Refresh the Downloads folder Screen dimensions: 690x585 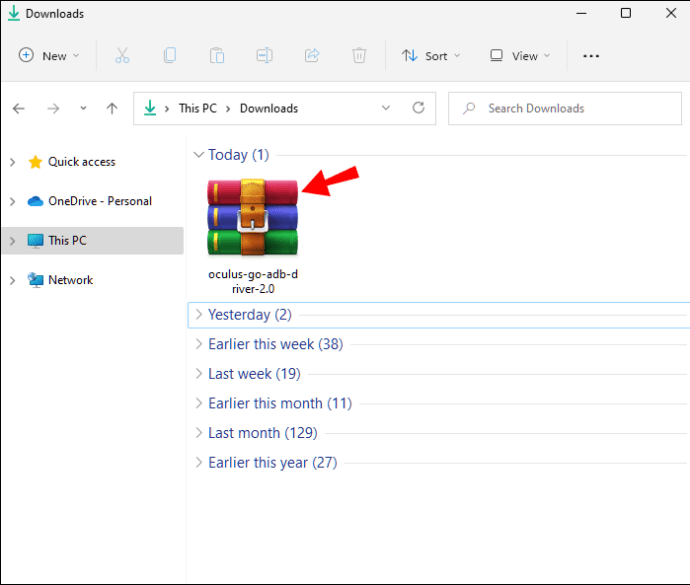(418, 108)
